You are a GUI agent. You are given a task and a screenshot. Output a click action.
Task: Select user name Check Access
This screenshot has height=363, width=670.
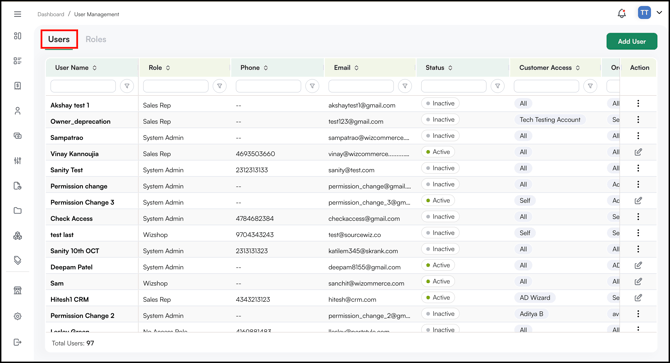(x=71, y=219)
